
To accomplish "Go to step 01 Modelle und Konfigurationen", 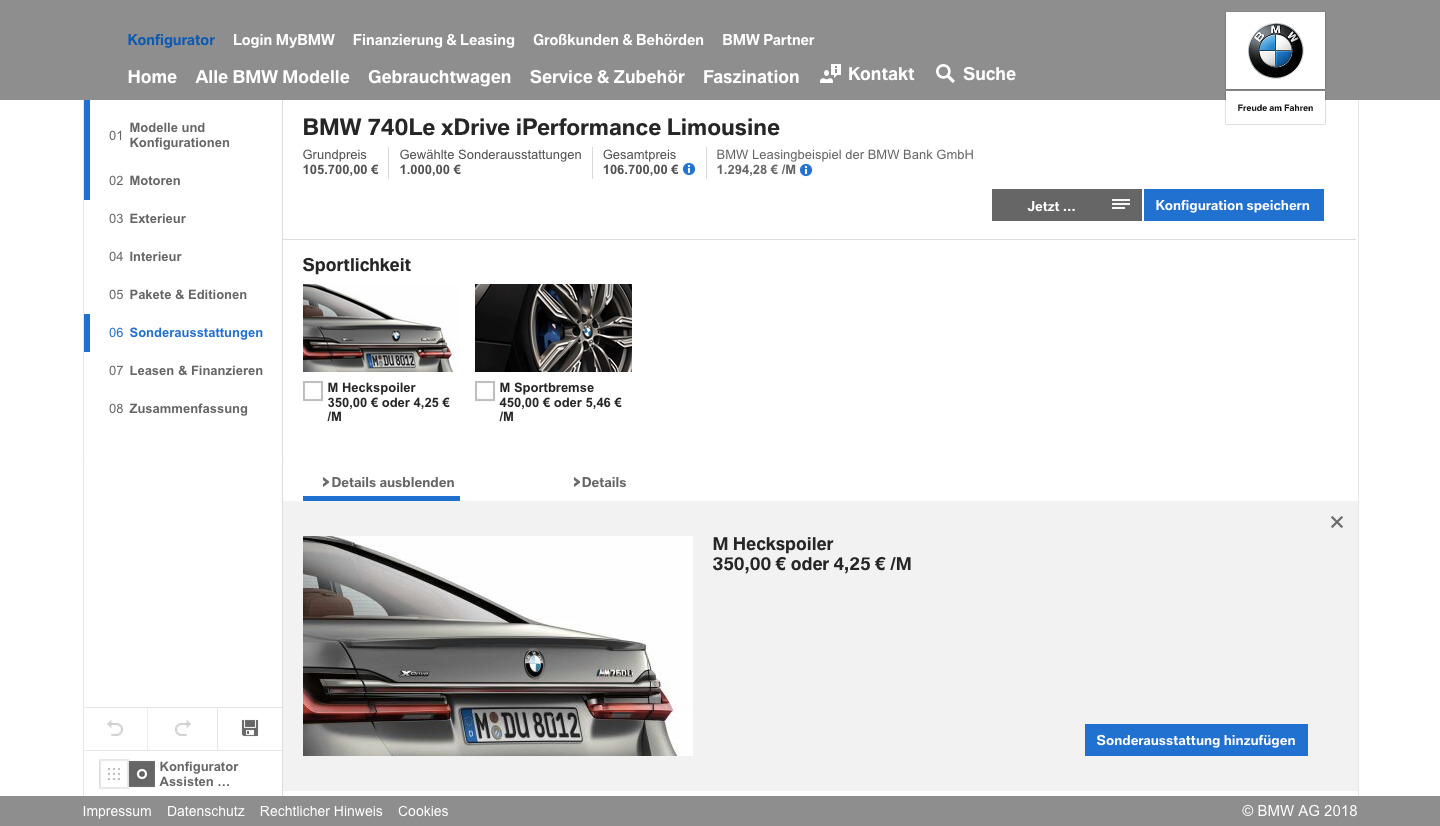I will [180, 135].
